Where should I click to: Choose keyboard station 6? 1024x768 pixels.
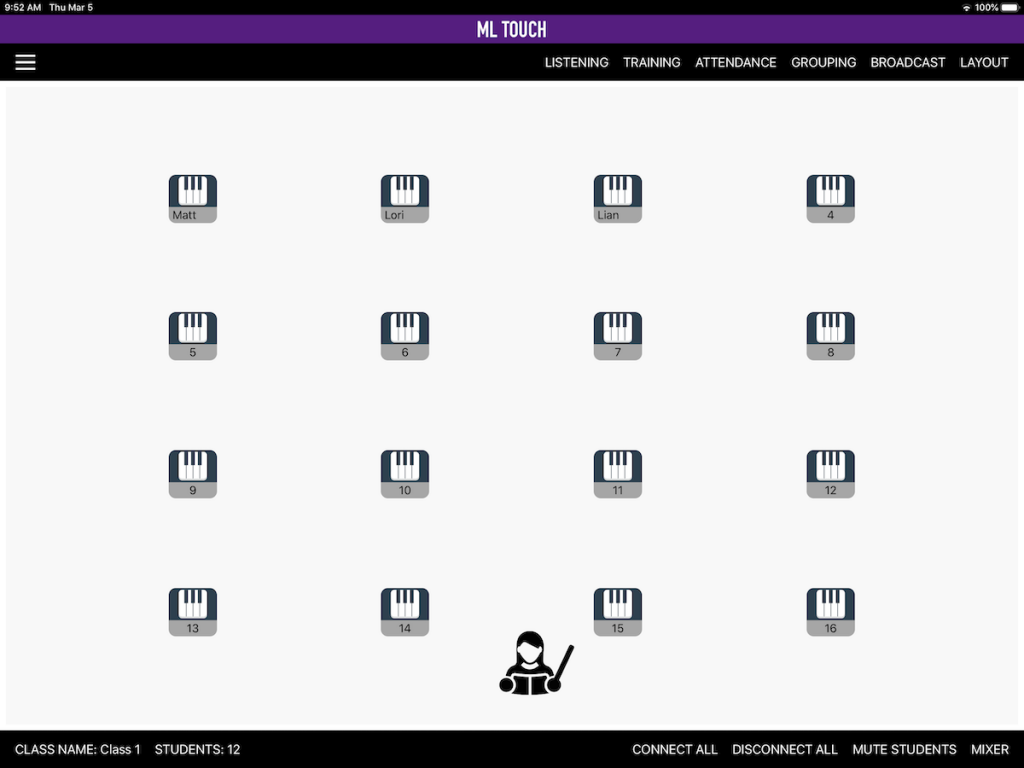(x=405, y=336)
